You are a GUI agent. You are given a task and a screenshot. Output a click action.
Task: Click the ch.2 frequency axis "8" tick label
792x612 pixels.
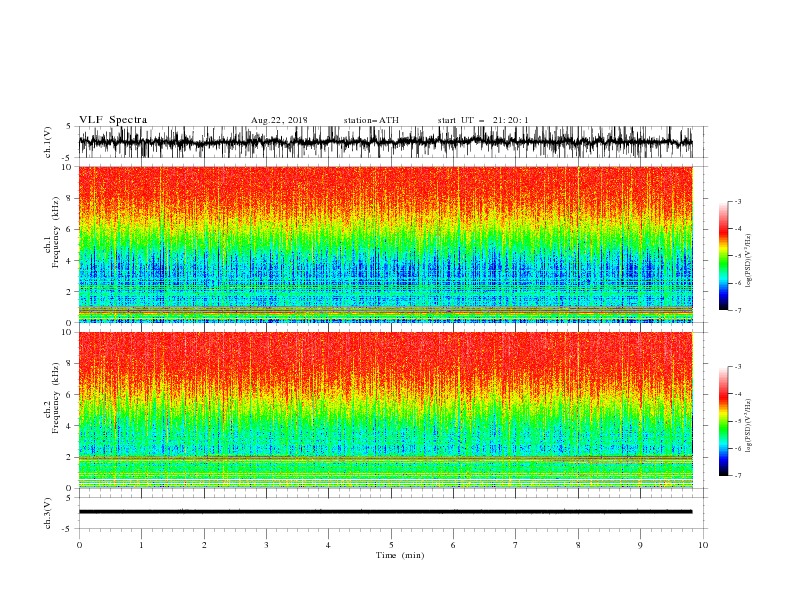70,364
